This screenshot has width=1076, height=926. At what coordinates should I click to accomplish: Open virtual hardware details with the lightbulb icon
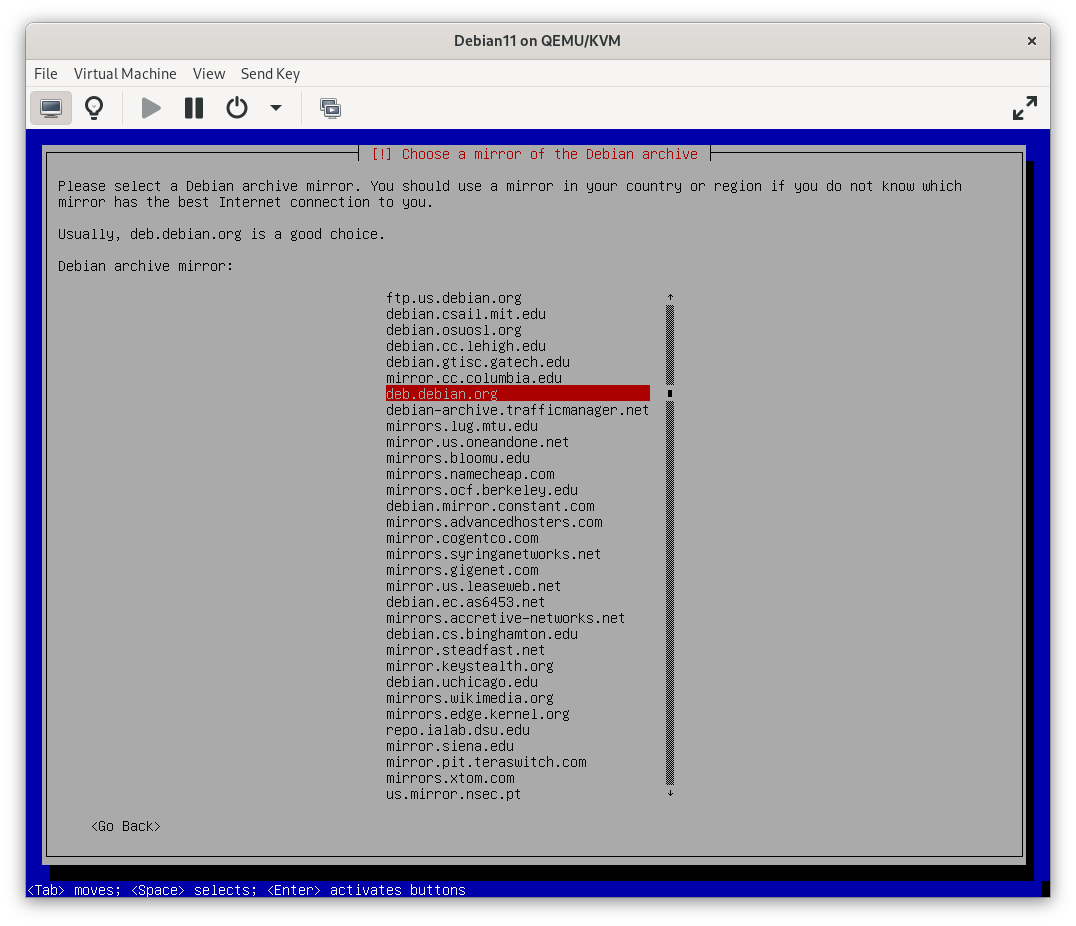94,107
